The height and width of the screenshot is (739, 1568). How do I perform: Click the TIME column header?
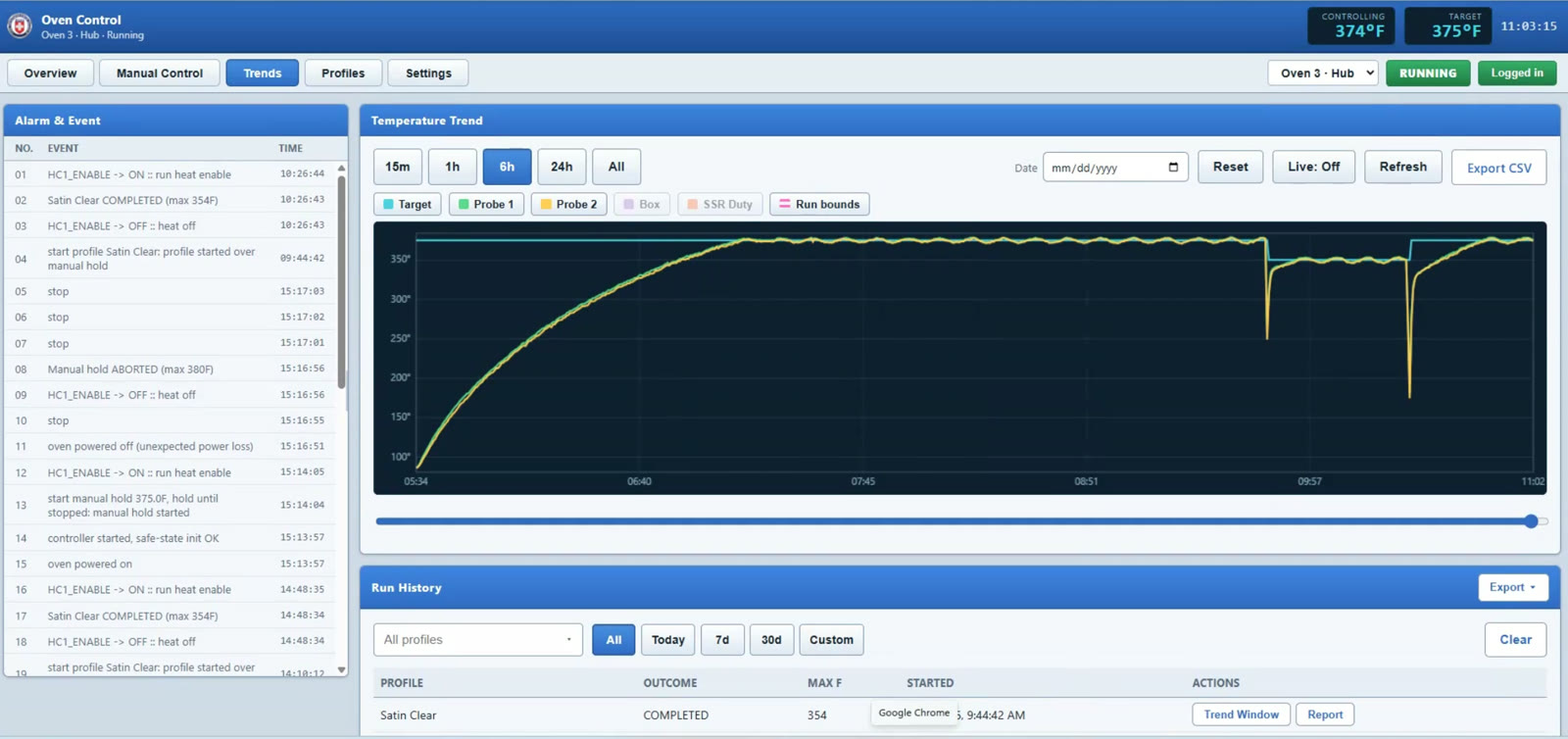pos(290,148)
